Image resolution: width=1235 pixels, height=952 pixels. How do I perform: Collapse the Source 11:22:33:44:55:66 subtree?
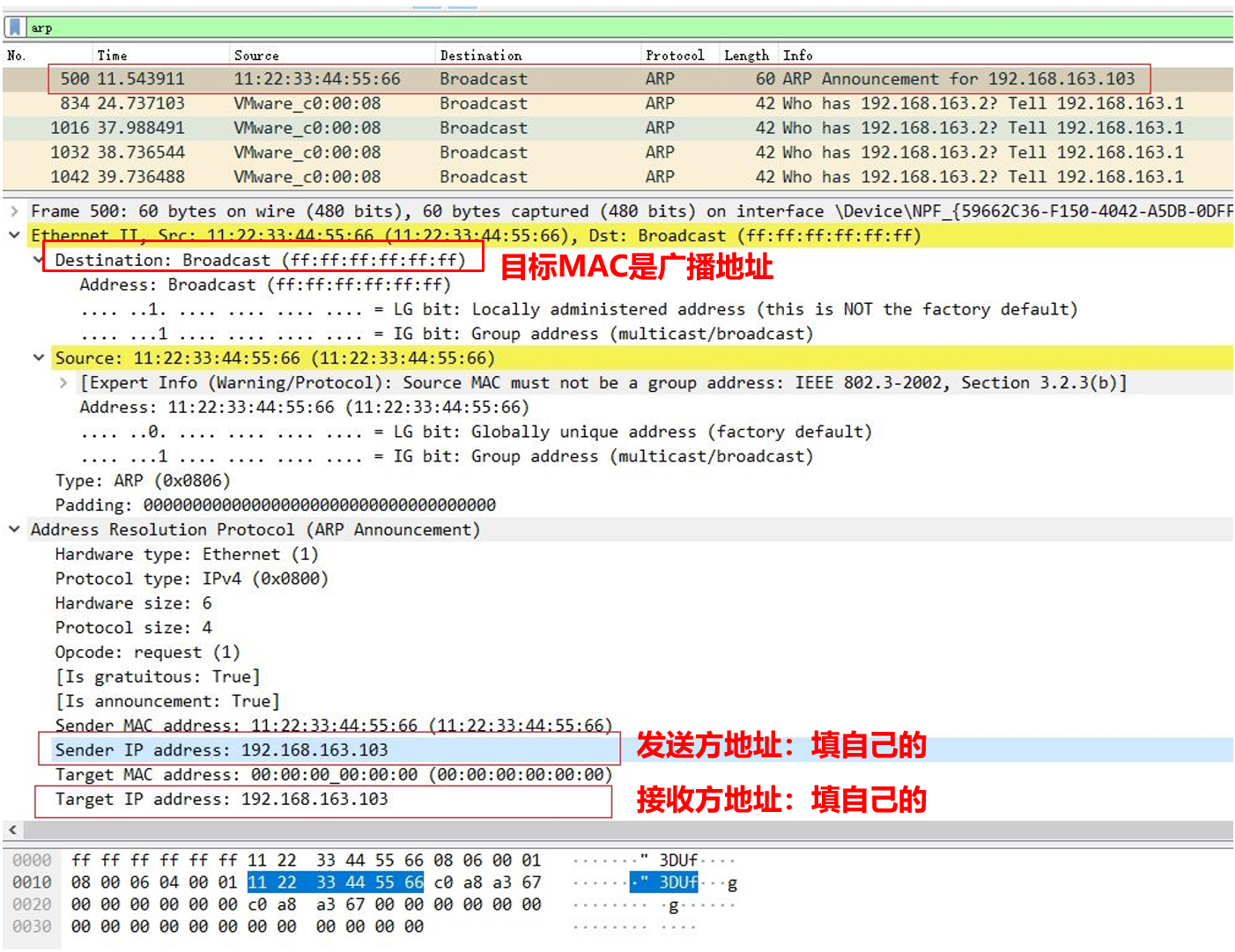[x=38, y=358]
